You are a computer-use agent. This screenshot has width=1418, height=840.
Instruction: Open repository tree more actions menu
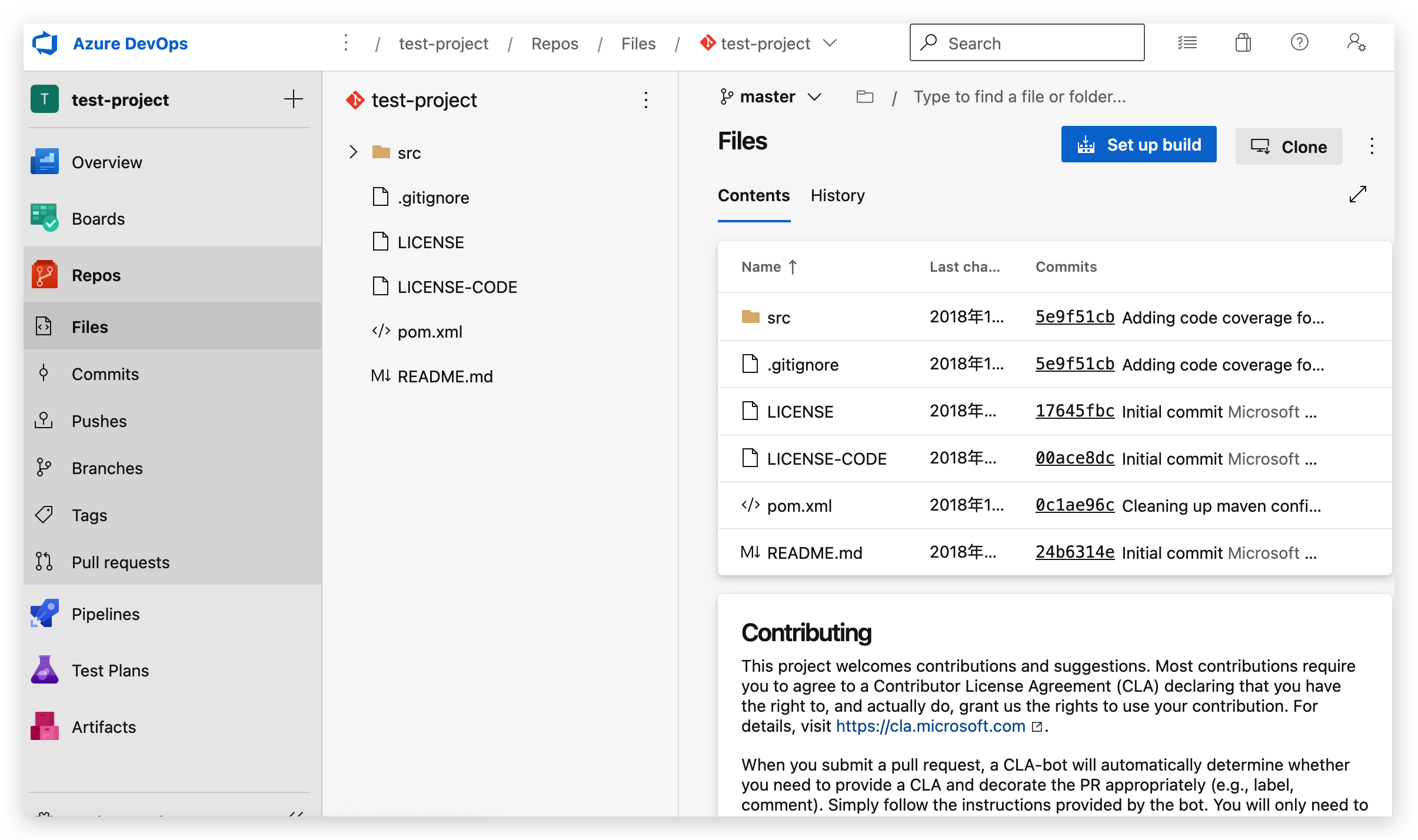646,100
